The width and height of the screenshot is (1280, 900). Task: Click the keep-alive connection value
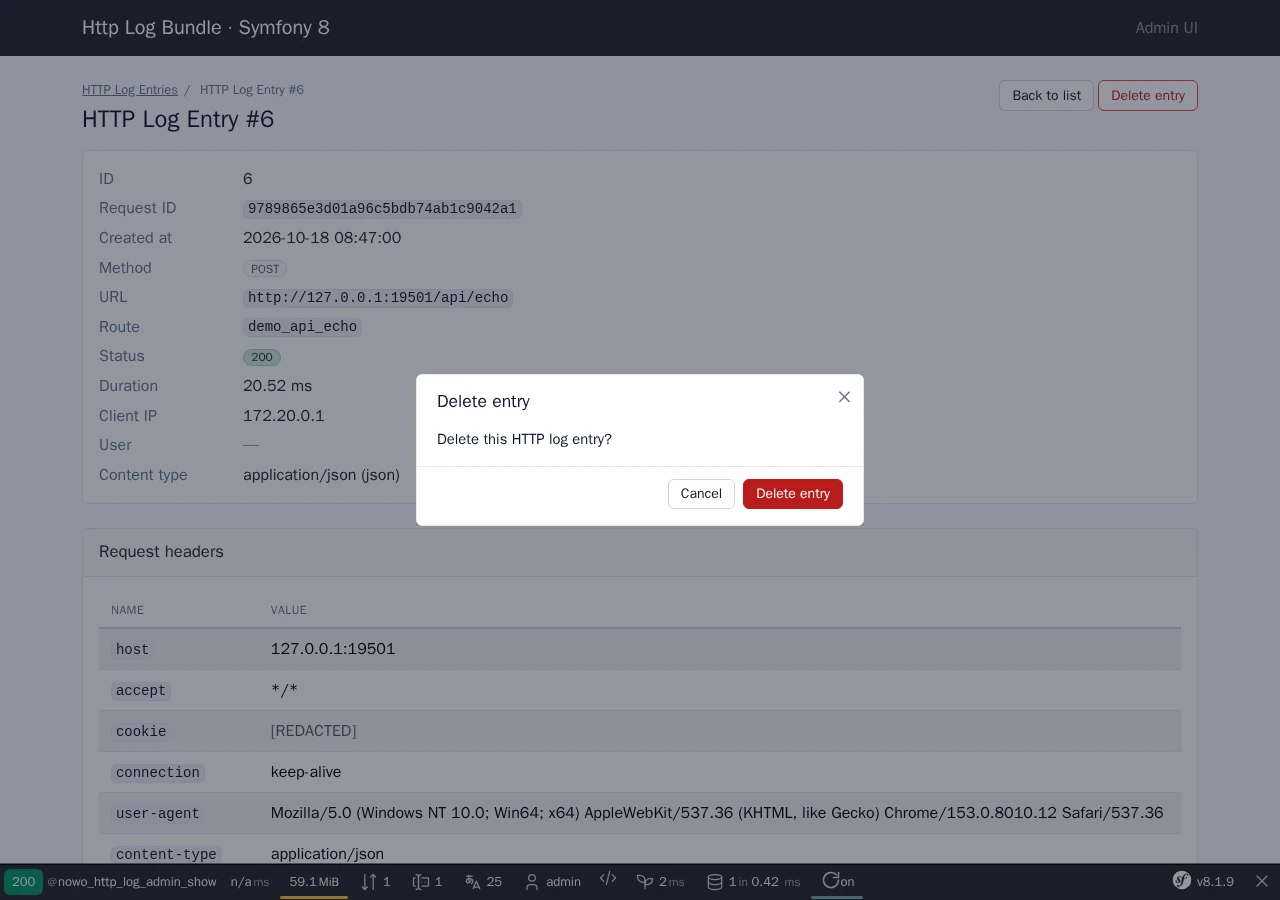306,772
